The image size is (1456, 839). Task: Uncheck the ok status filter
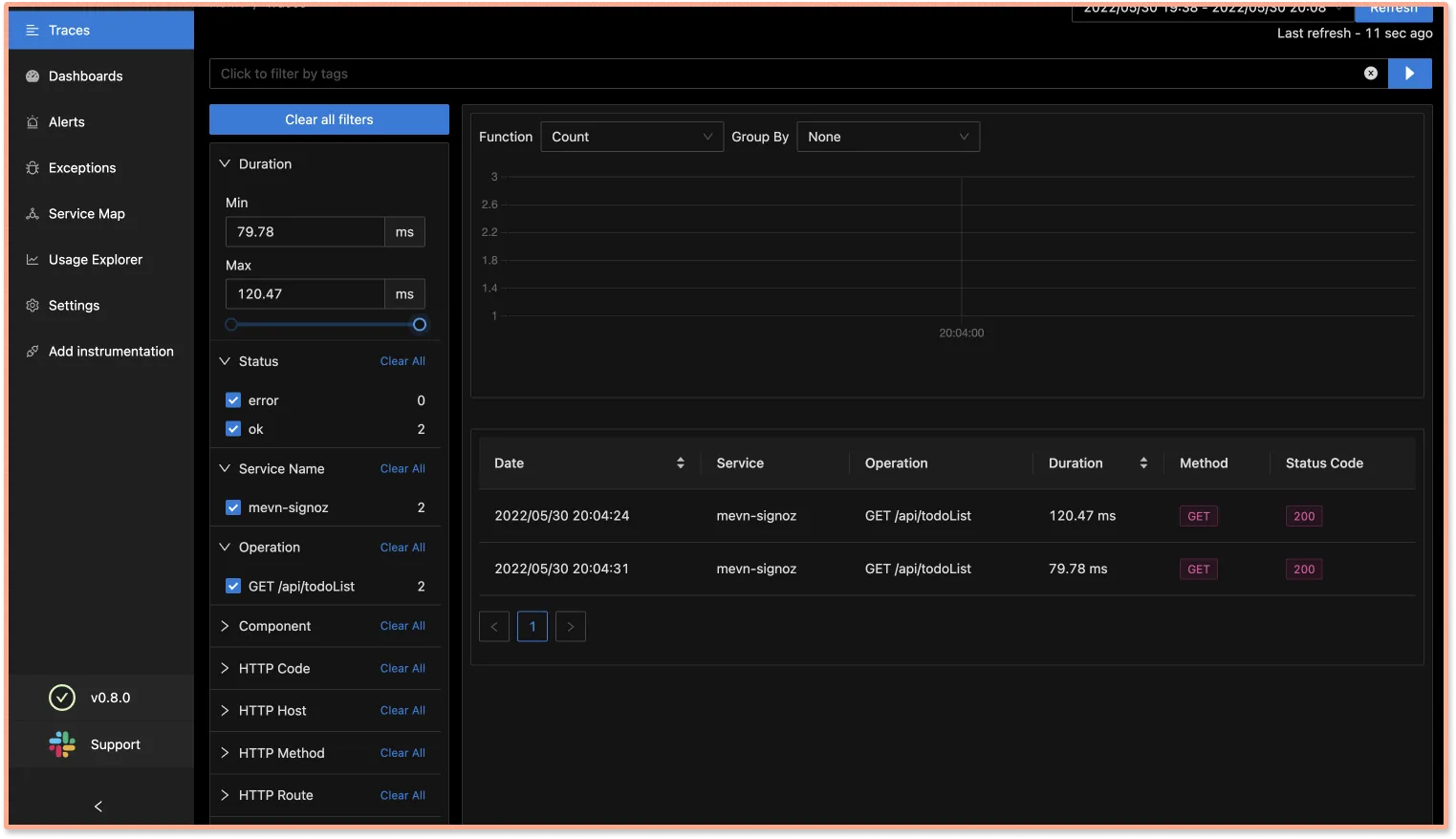pyautogui.click(x=233, y=429)
